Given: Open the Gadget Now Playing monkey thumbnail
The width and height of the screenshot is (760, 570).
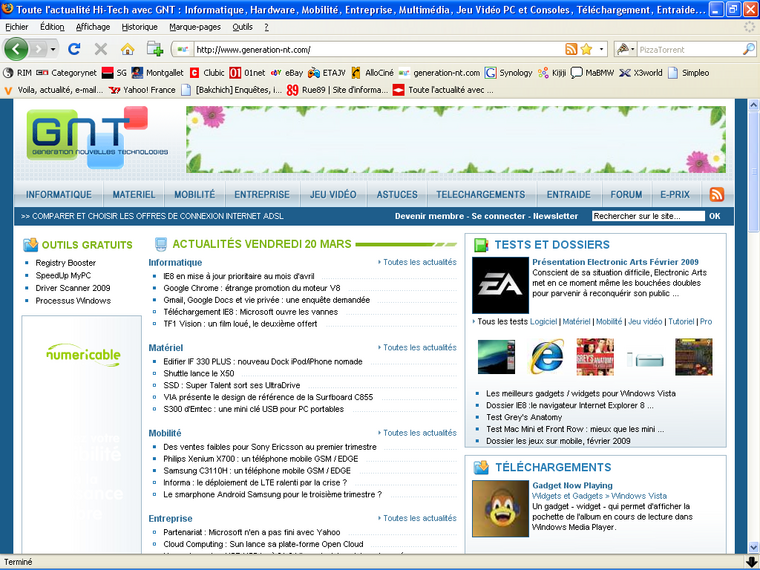Looking at the screenshot, I should pos(501,508).
